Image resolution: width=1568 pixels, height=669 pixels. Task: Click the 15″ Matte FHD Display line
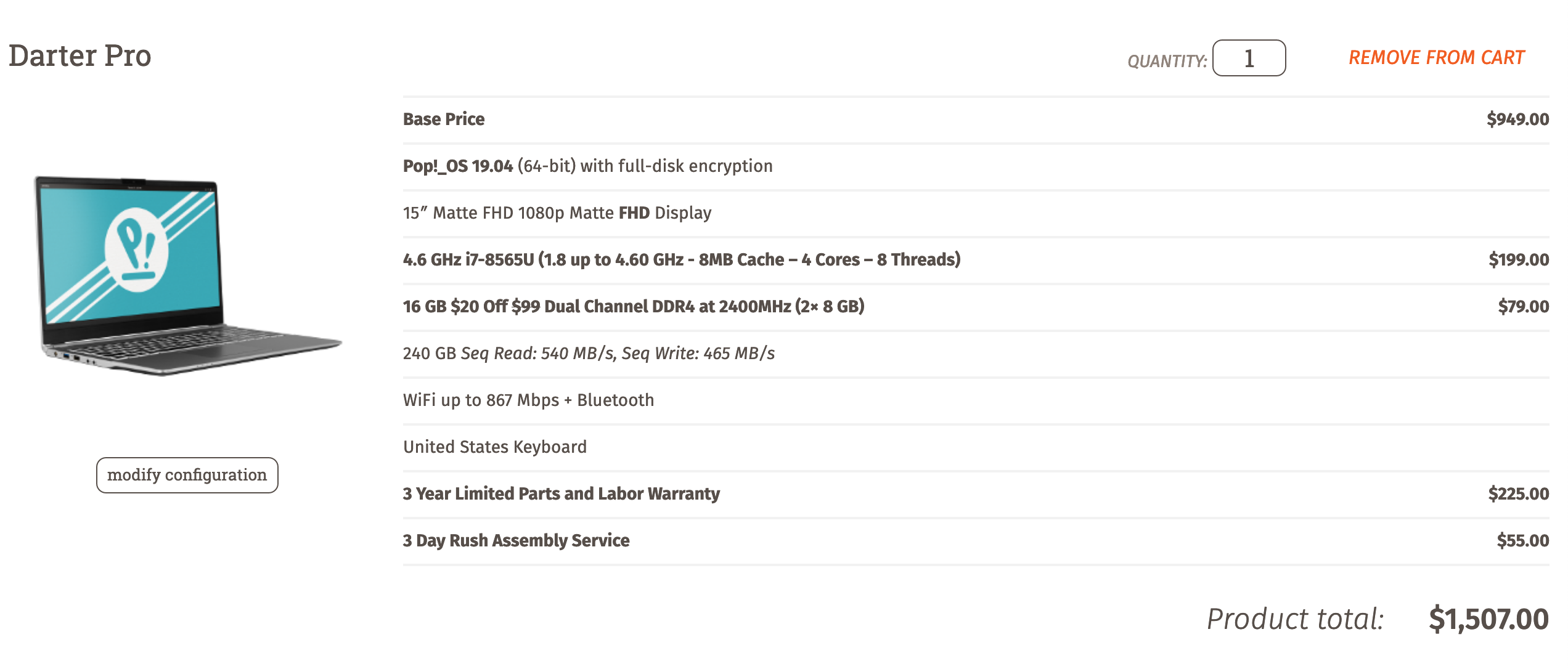pos(557,213)
